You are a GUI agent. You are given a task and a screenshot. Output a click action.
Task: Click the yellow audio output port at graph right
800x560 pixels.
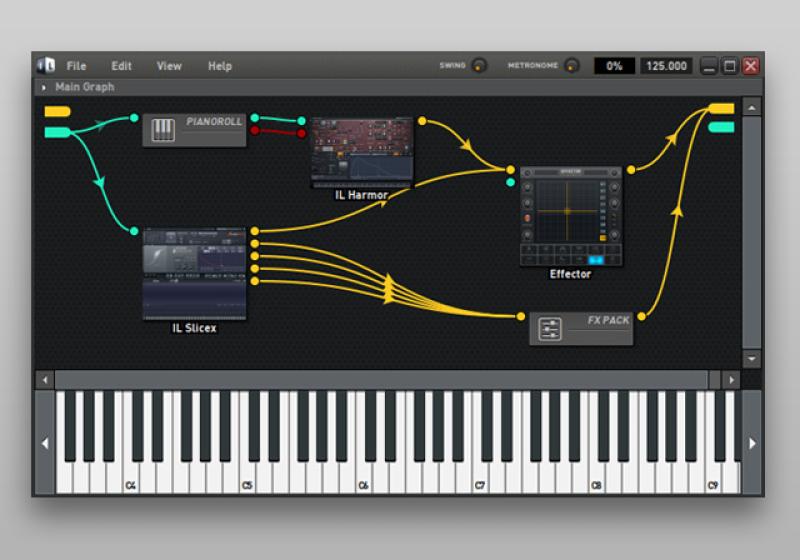click(x=721, y=108)
